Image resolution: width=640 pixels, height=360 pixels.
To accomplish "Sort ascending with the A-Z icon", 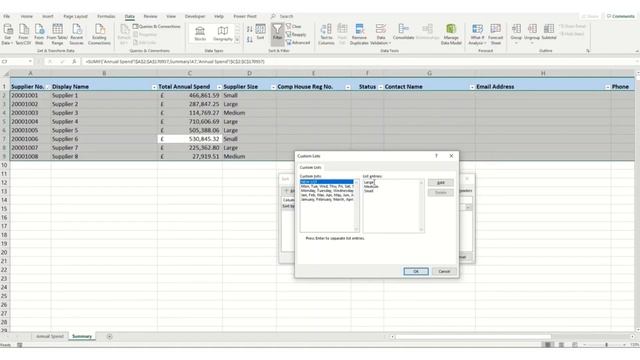I will pos(249,29).
